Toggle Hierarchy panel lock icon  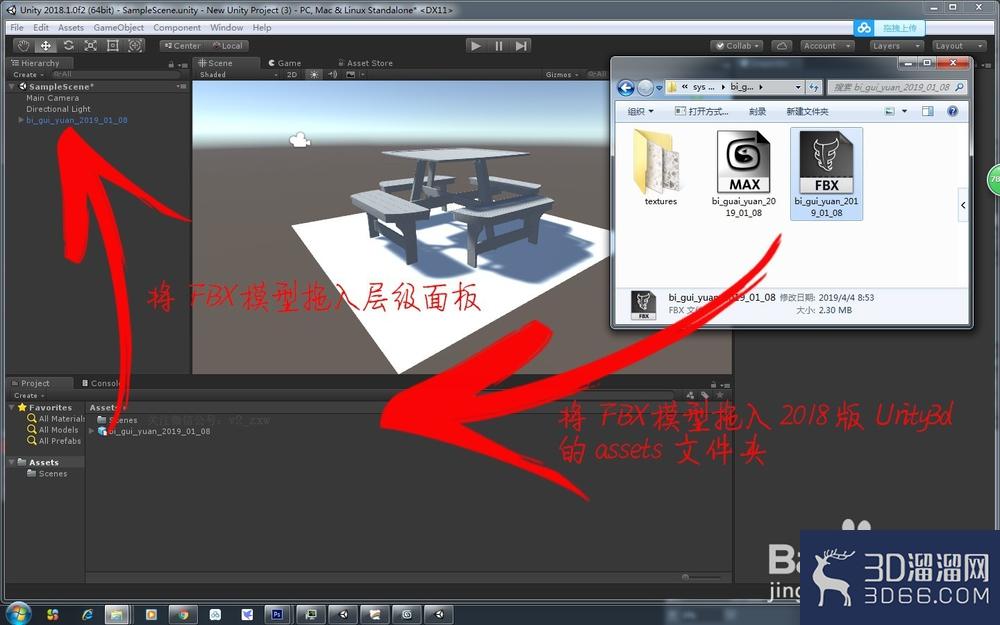coord(171,64)
